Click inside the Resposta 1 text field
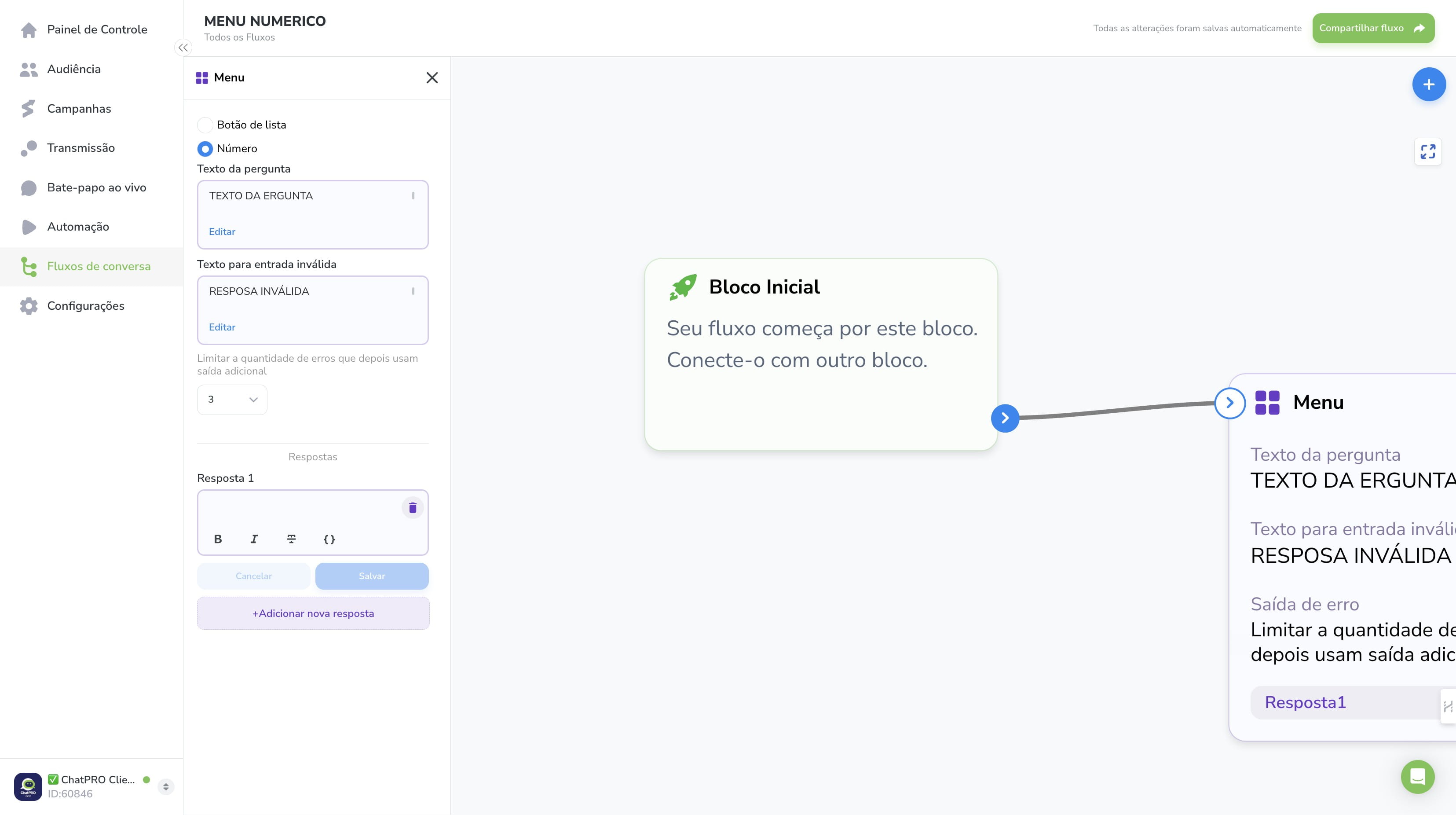The image size is (1456, 815). click(x=300, y=508)
